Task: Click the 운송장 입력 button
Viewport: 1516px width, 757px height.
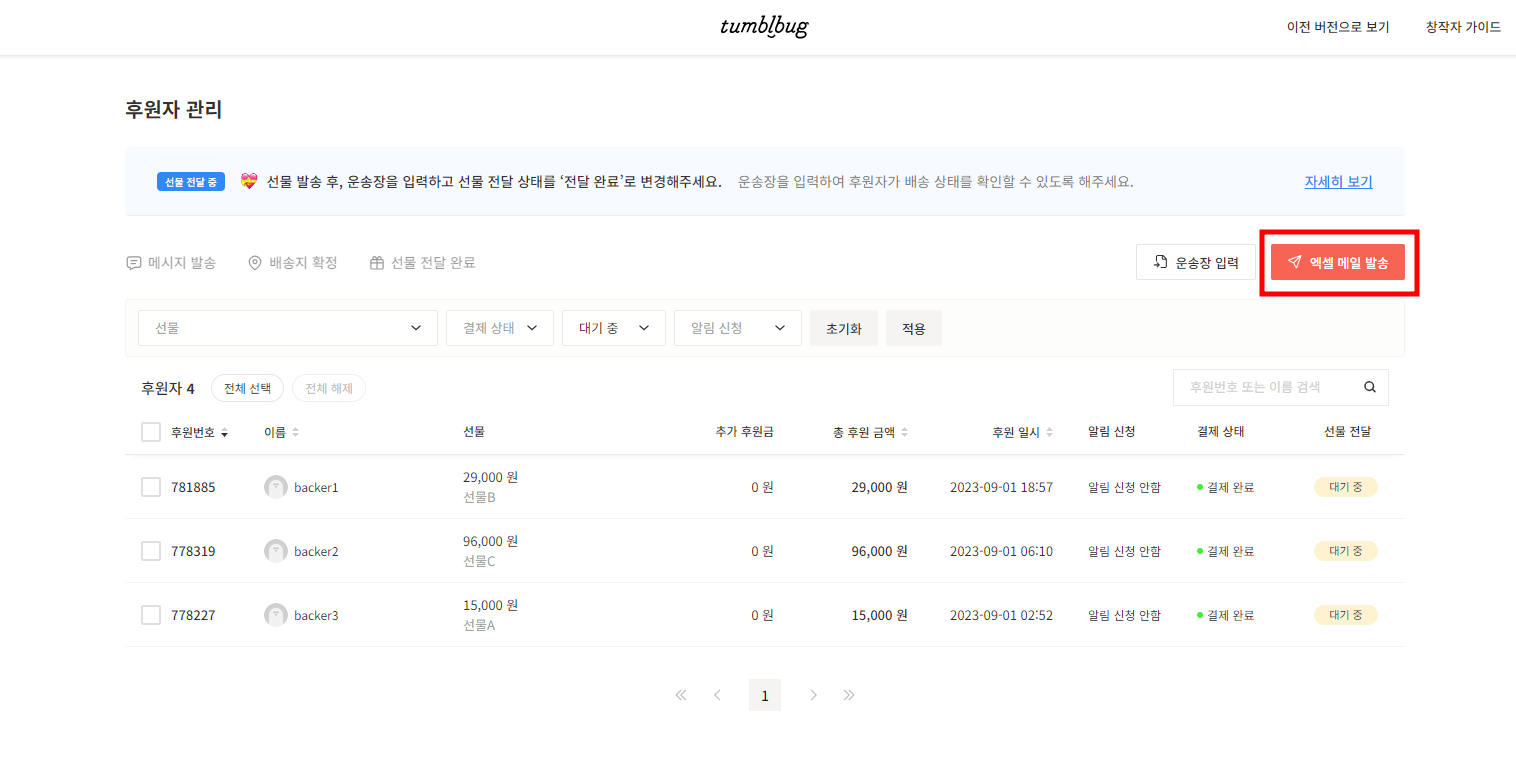Action: click(1196, 262)
